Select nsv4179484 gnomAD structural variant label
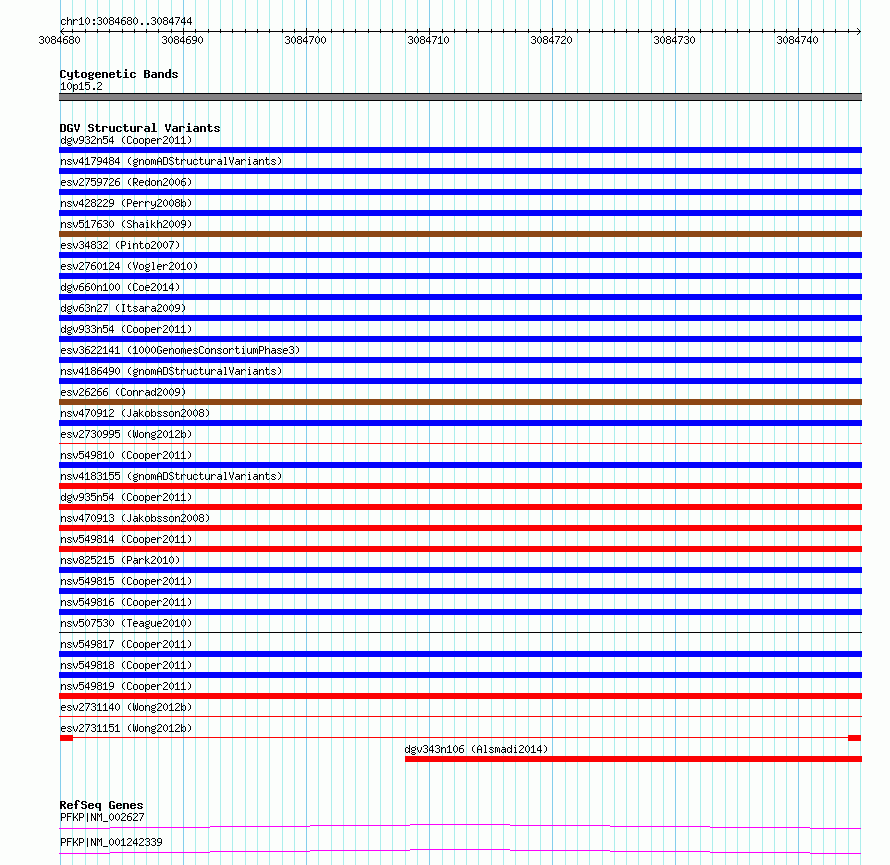 point(171,161)
